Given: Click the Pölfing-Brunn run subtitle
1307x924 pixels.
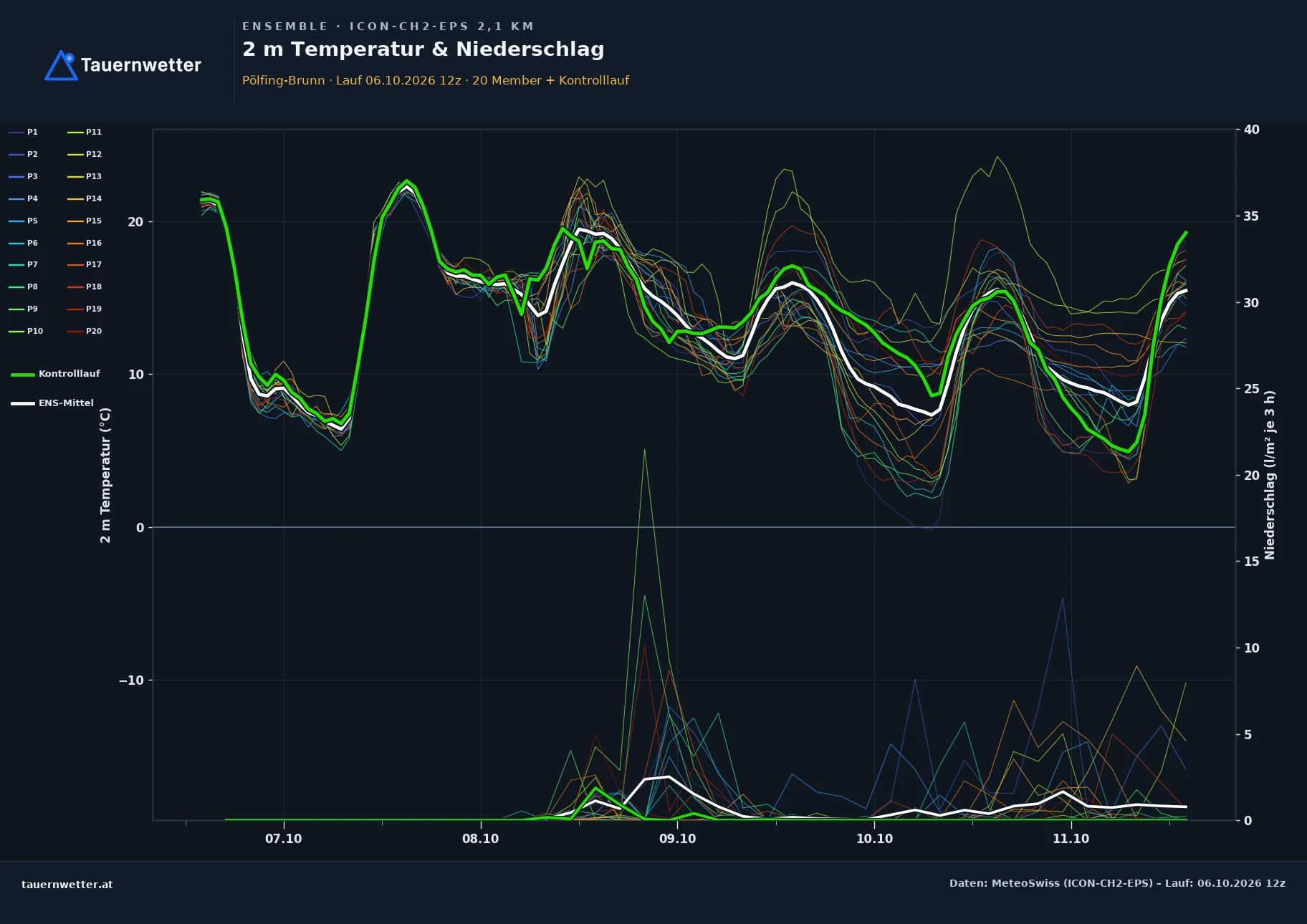Looking at the screenshot, I should click(436, 81).
